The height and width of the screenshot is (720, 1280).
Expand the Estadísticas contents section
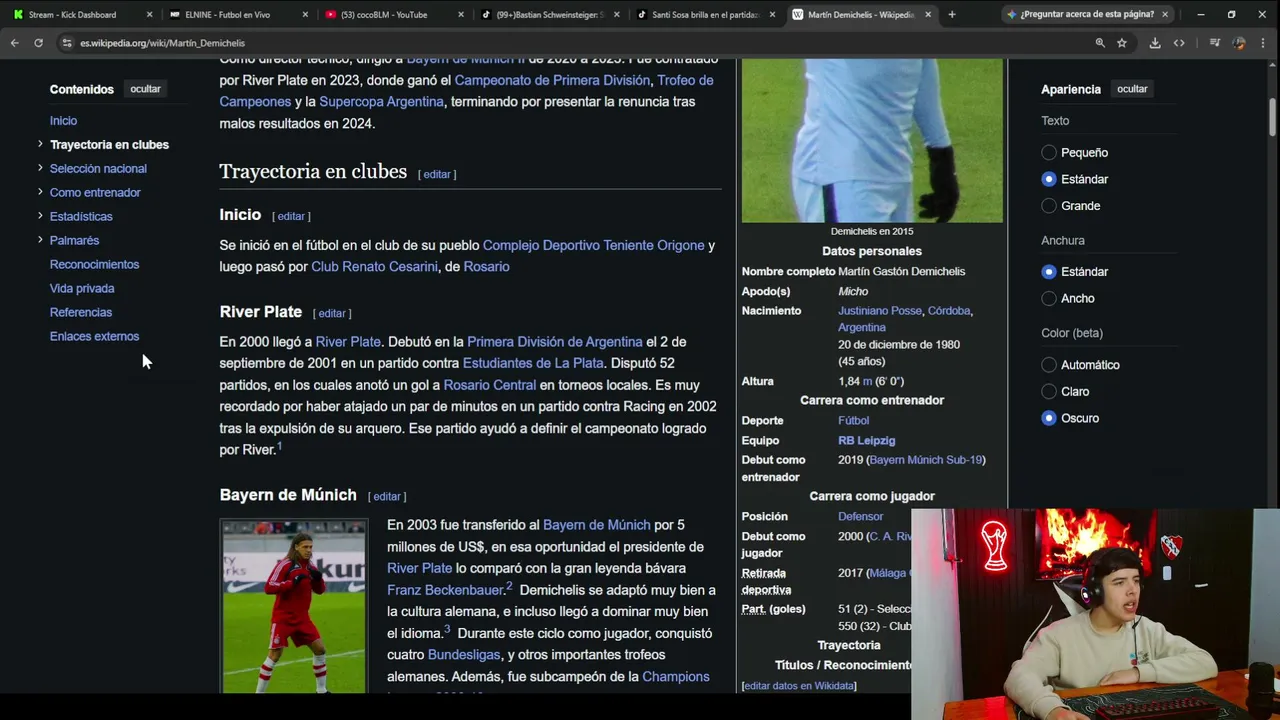pyautogui.click(x=40, y=216)
